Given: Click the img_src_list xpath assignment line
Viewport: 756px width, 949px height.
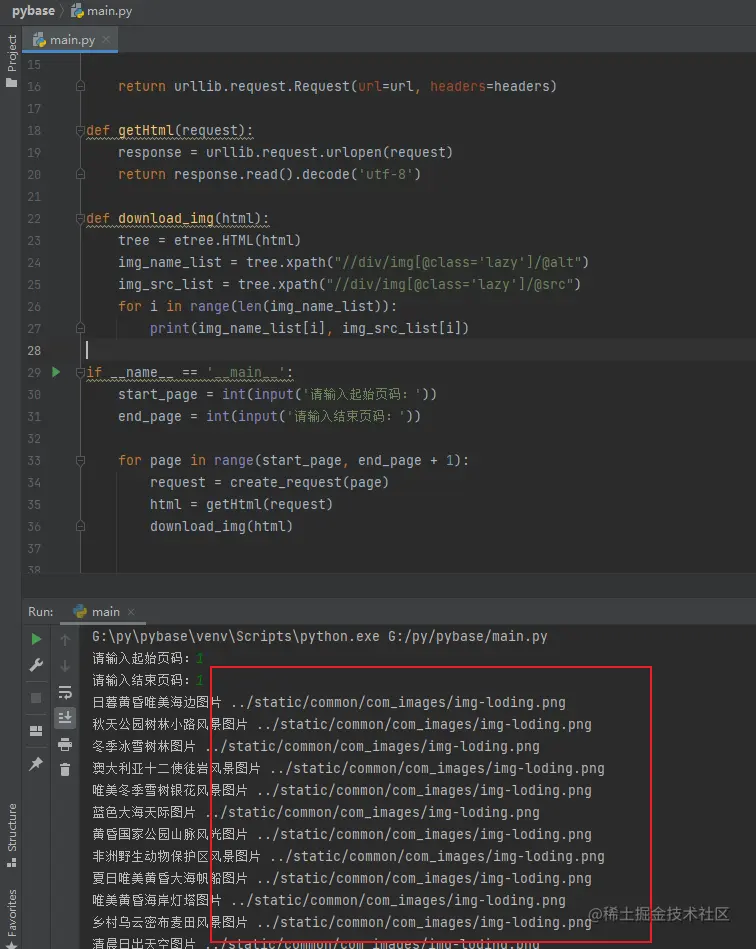Looking at the screenshot, I should (x=349, y=284).
